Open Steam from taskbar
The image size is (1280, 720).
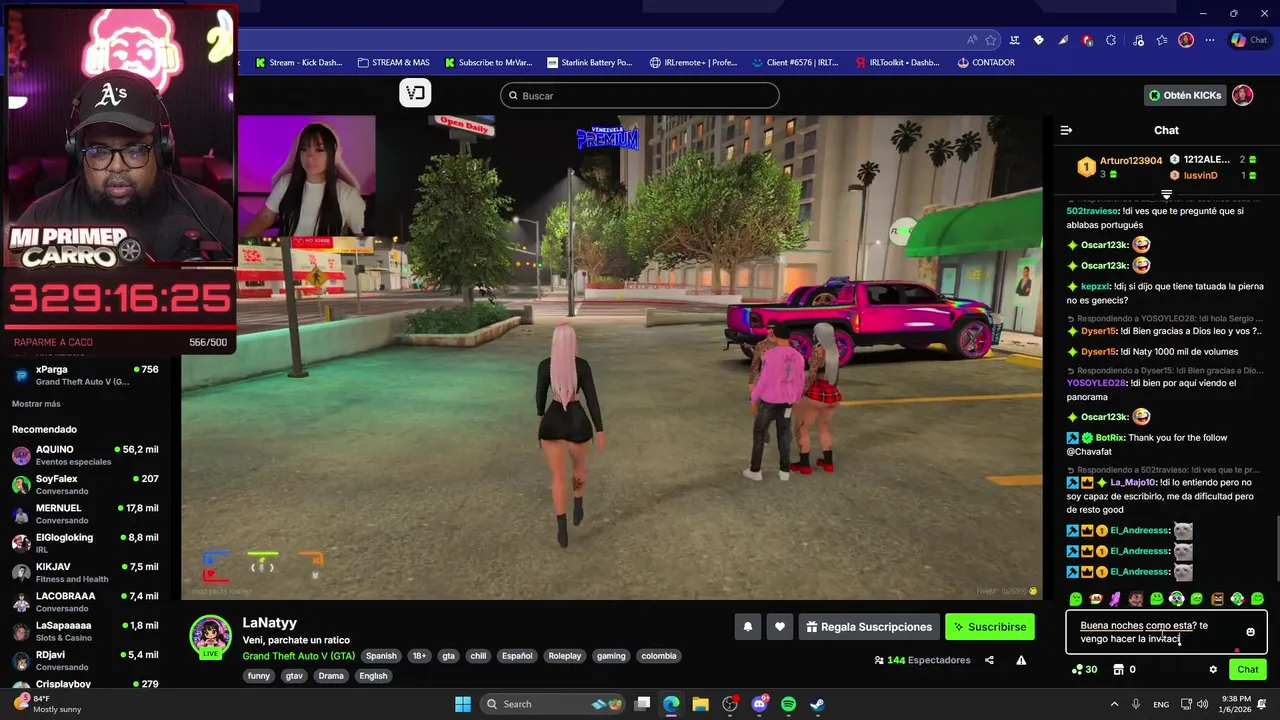tap(817, 704)
